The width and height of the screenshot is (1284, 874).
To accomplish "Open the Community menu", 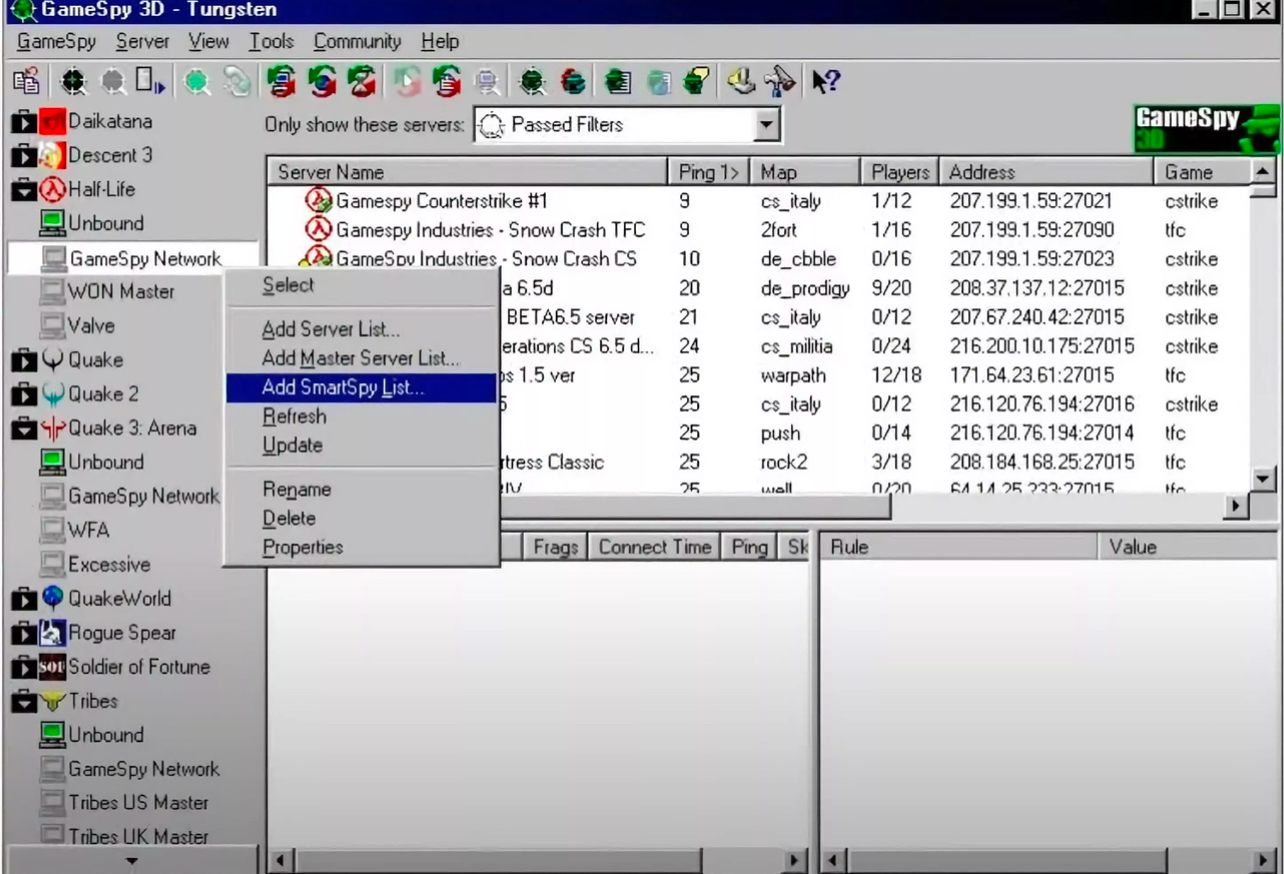I will [357, 42].
